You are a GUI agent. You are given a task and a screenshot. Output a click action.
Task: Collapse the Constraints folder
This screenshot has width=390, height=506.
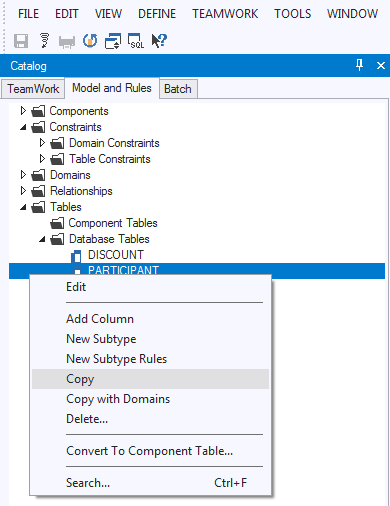point(23,127)
